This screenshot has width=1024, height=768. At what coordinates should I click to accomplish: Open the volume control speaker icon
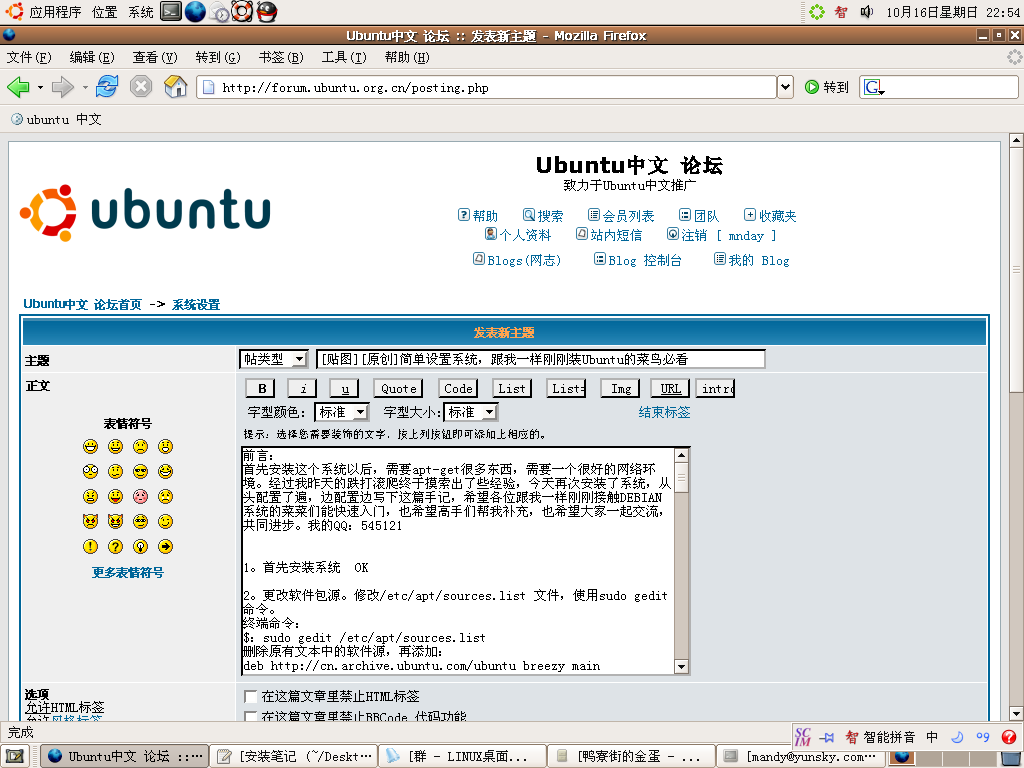point(867,11)
